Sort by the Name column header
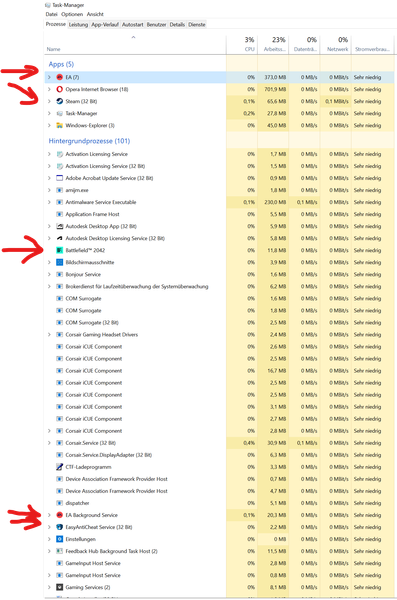 tap(135, 44)
